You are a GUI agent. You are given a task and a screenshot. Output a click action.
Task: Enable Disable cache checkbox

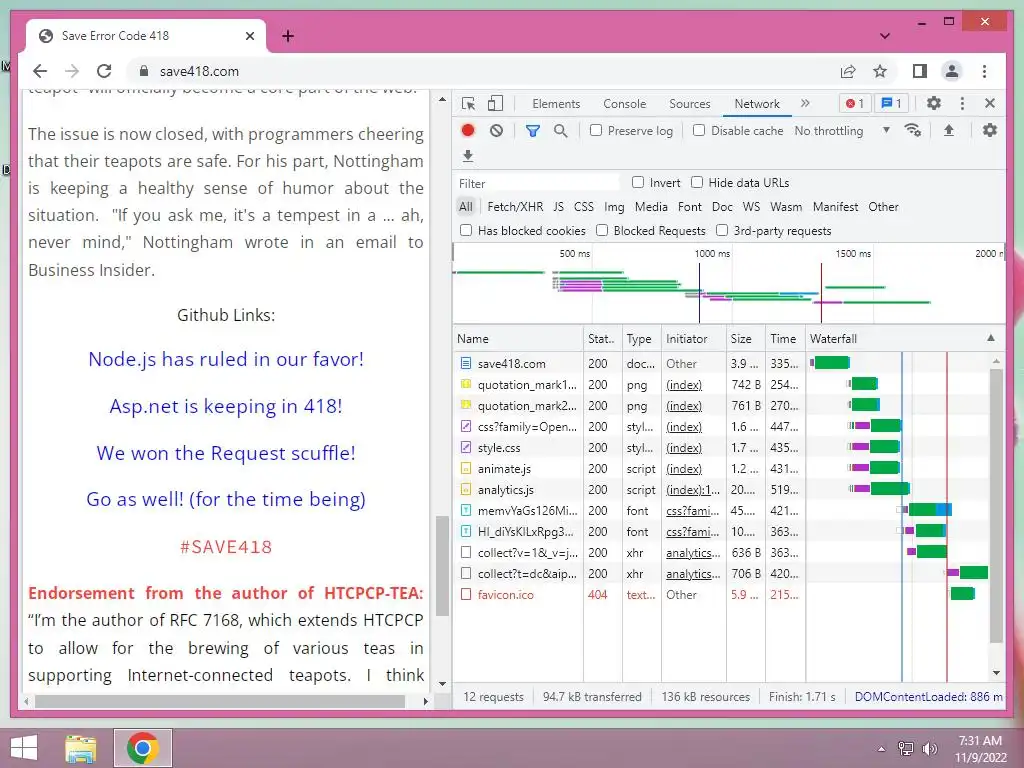tap(699, 130)
